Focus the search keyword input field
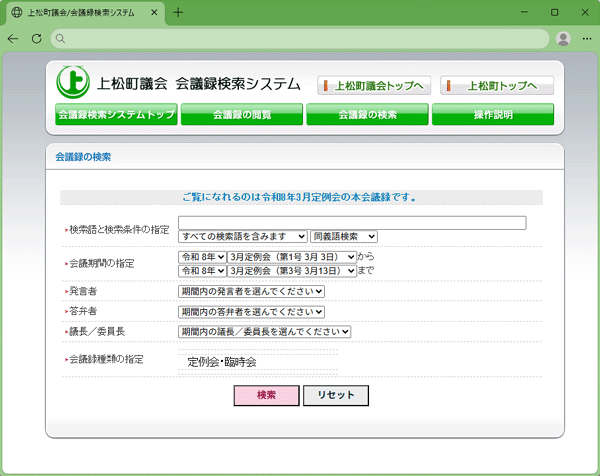The height and width of the screenshot is (476, 600). pos(352,223)
